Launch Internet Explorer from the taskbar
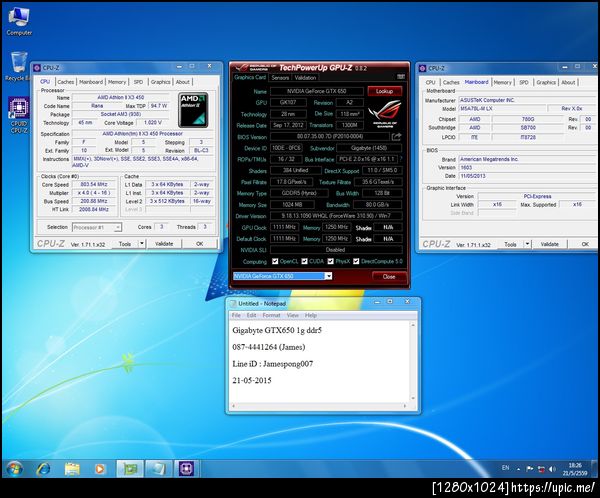Viewport: 600px width, 498px height. tap(44, 467)
